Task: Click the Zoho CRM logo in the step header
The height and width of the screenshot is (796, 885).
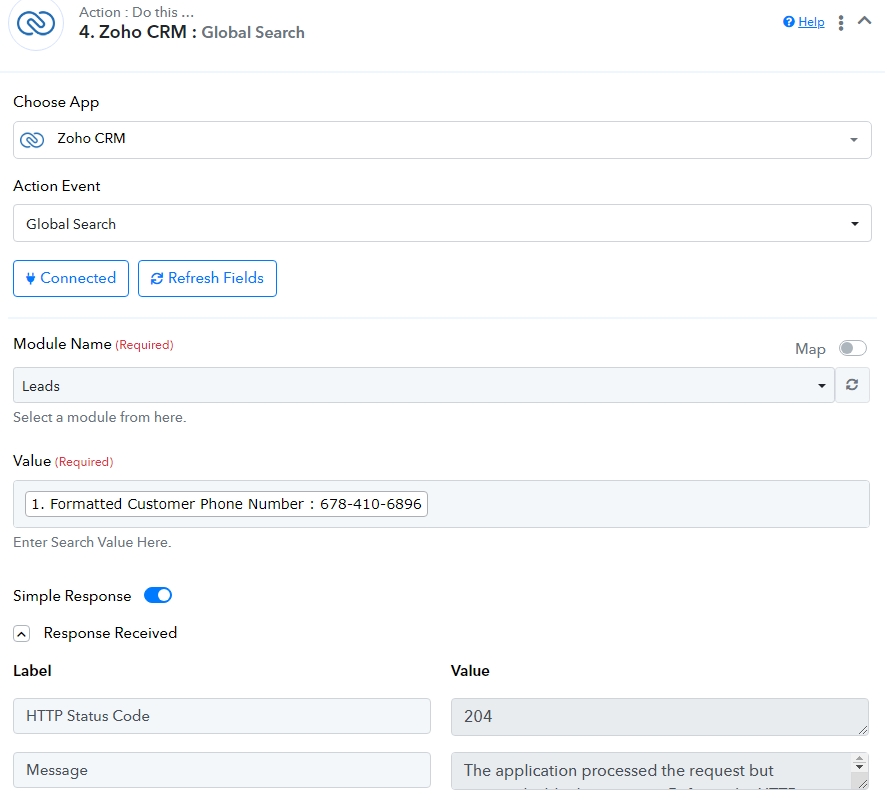Action: pos(36,23)
